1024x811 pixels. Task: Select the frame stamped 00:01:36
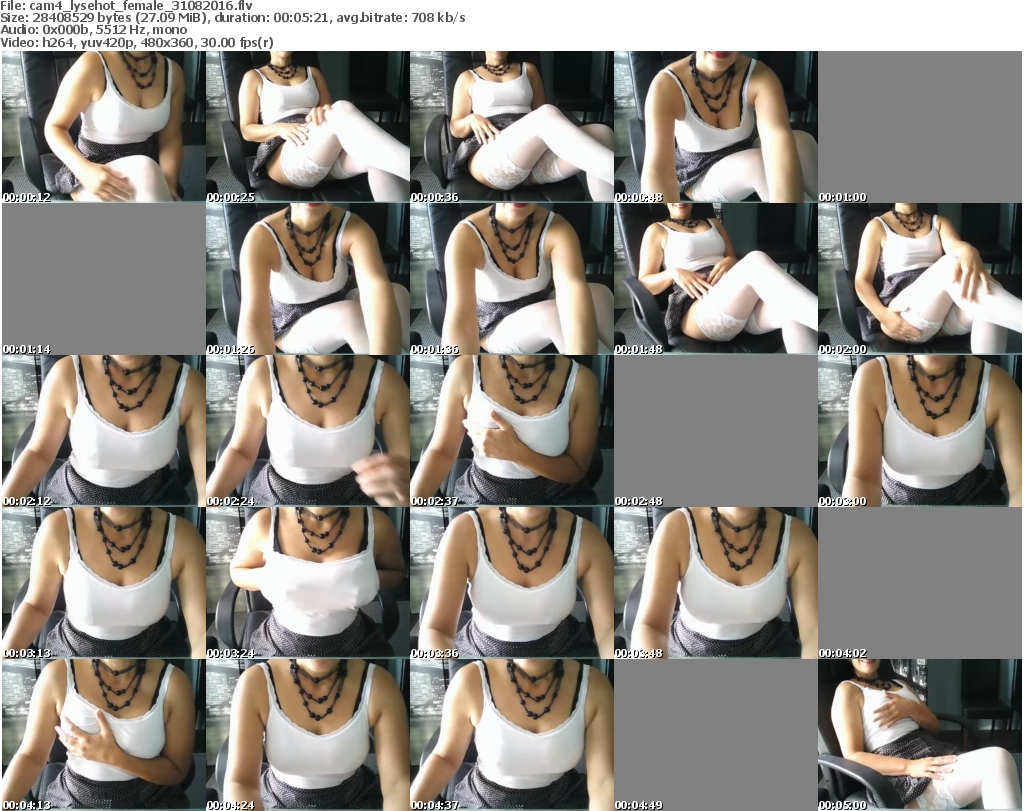(x=511, y=279)
